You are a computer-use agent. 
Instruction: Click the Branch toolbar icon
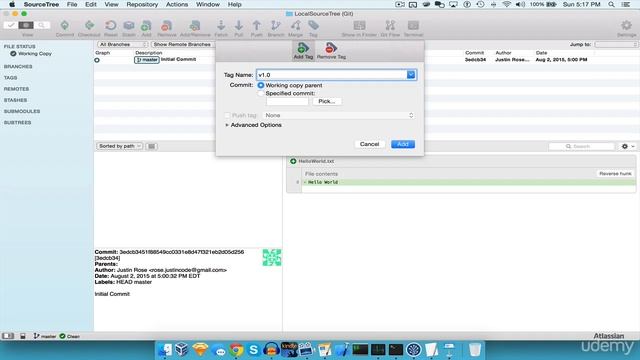(276, 26)
